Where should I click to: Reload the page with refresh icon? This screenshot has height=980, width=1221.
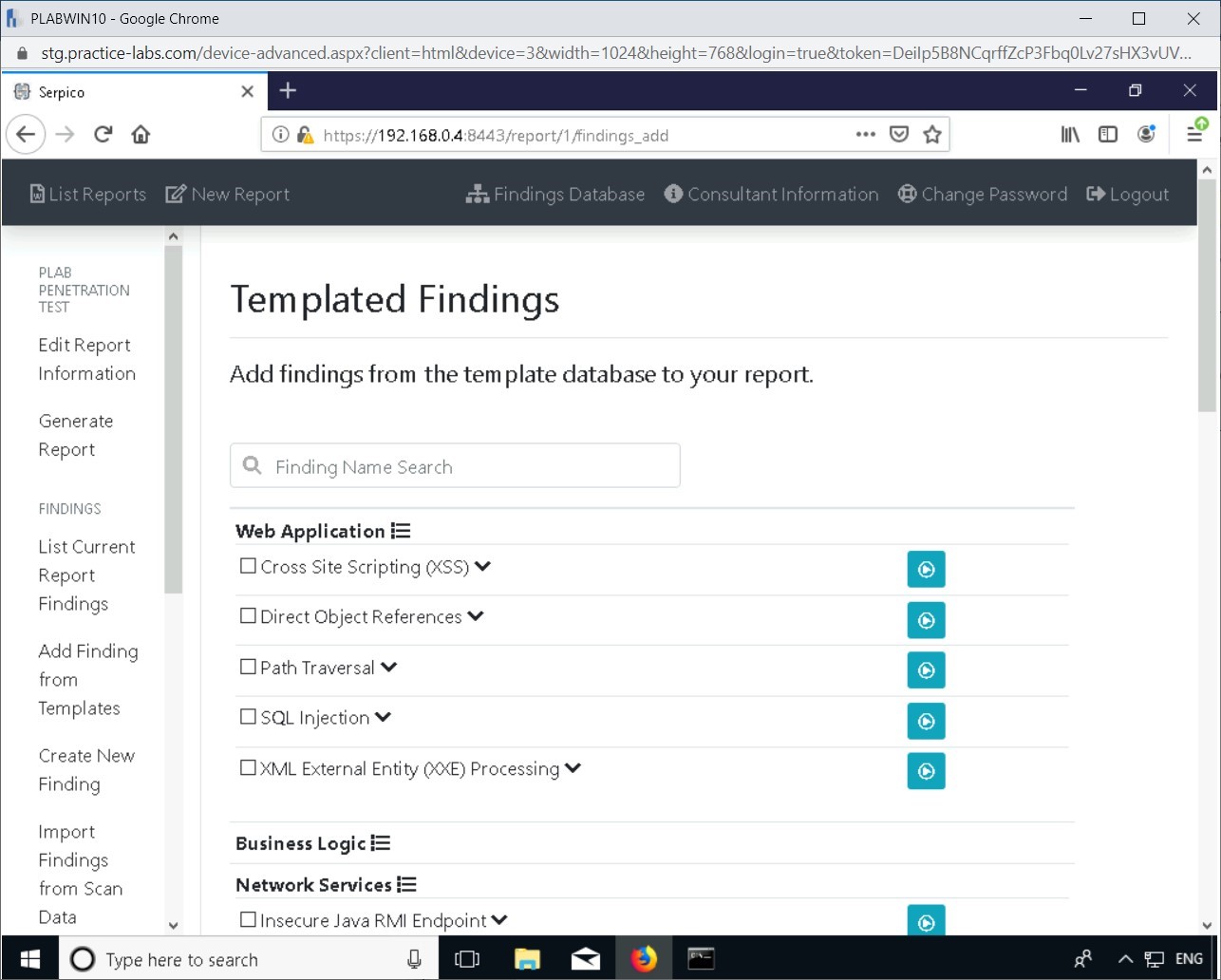tap(103, 135)
